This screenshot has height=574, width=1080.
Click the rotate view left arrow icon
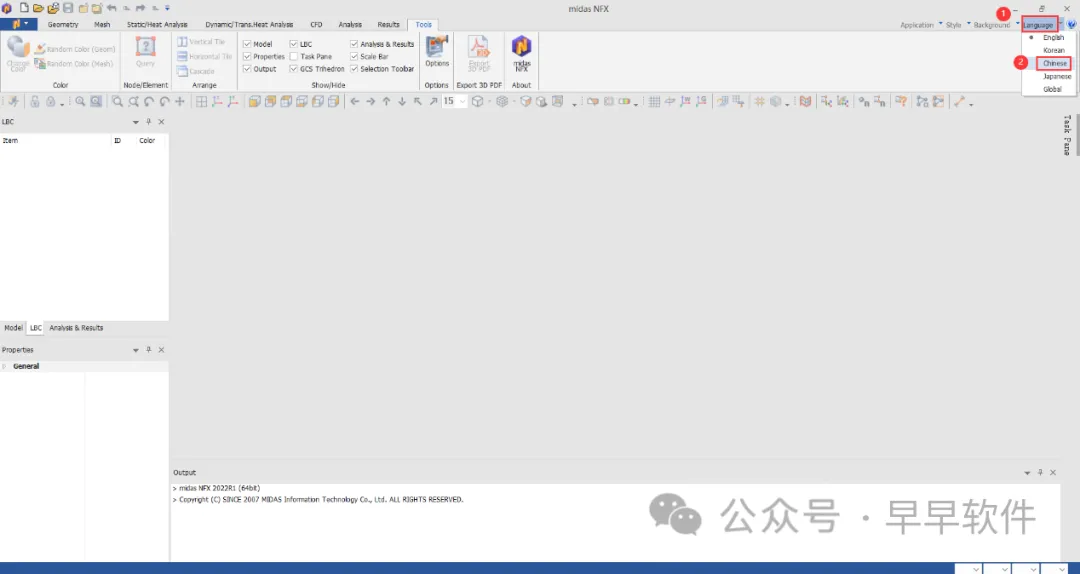355,101
